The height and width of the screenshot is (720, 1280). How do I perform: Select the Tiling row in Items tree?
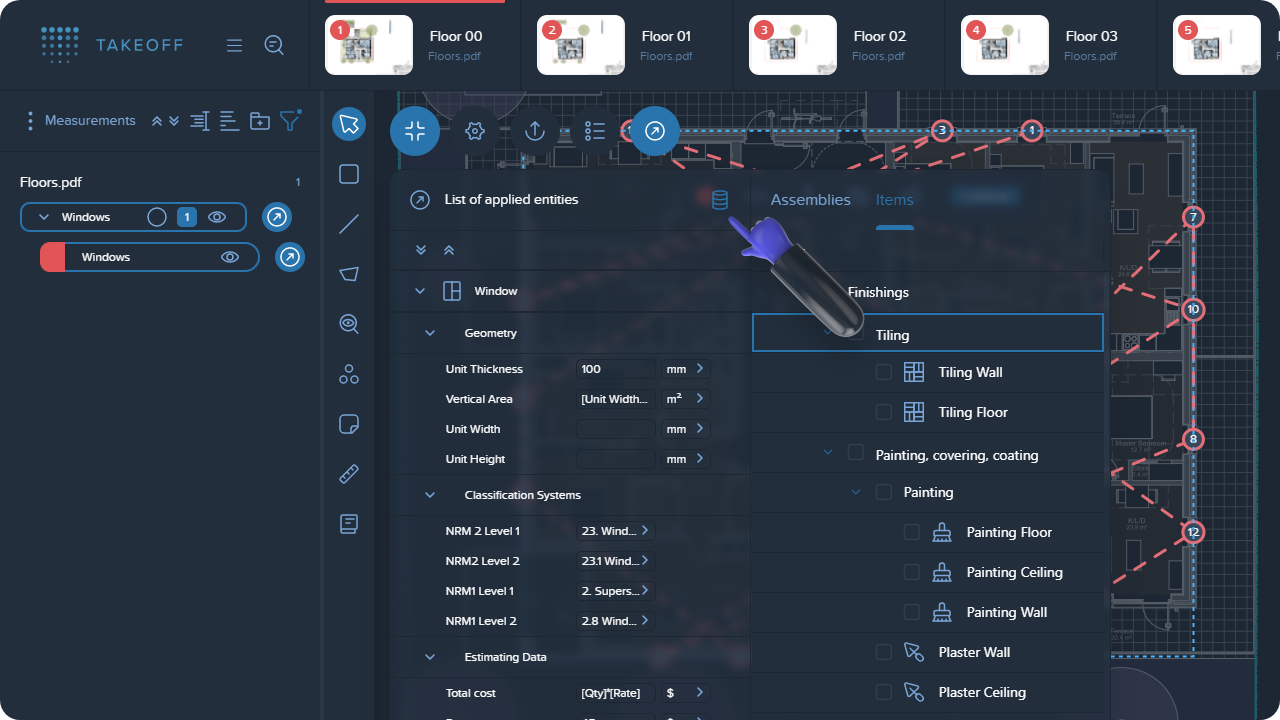click(x=927, y=335)
